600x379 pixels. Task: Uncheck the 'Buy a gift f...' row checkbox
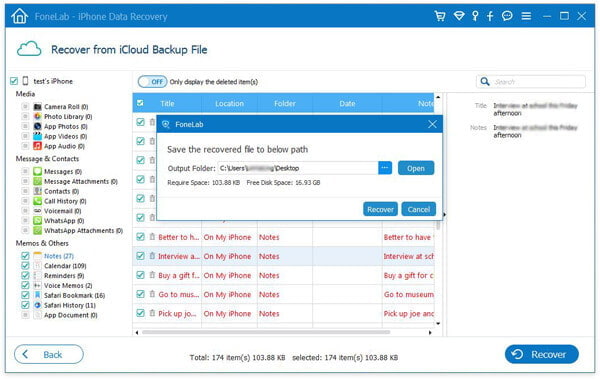click(x=140, y=275)
